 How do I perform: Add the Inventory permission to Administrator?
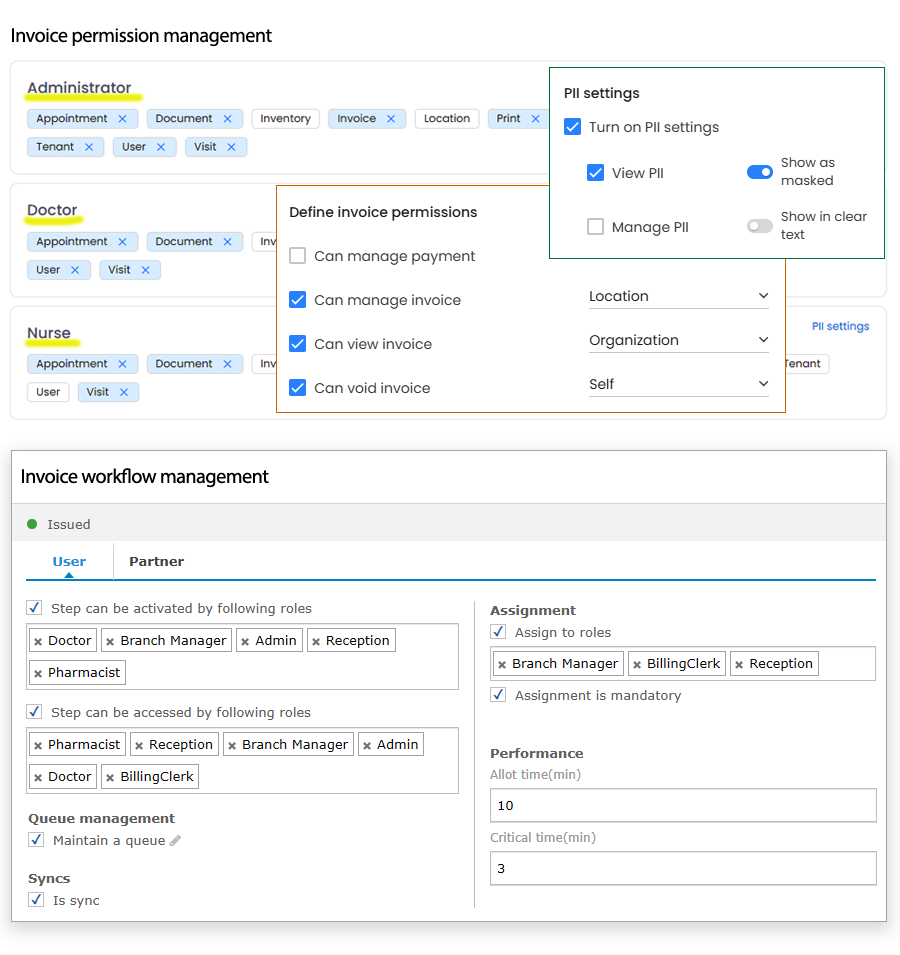[285, 119]
